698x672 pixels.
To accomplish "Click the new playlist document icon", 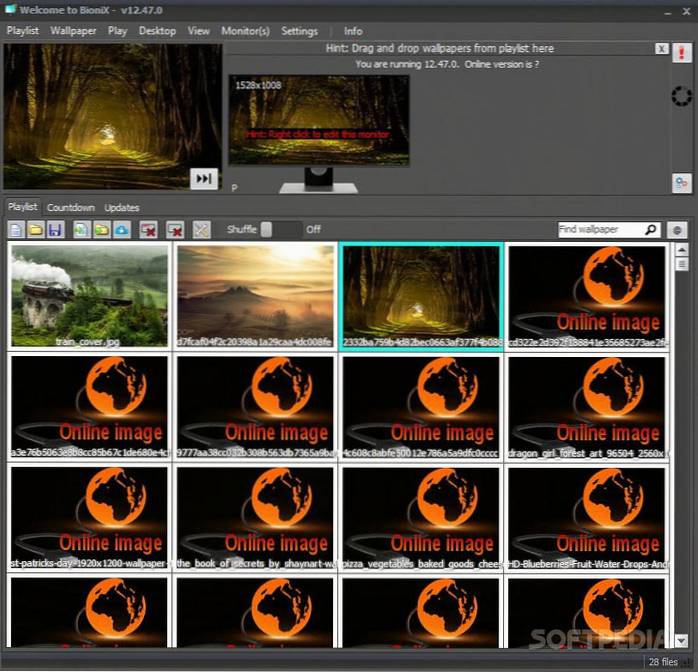I will pos(16,230).
